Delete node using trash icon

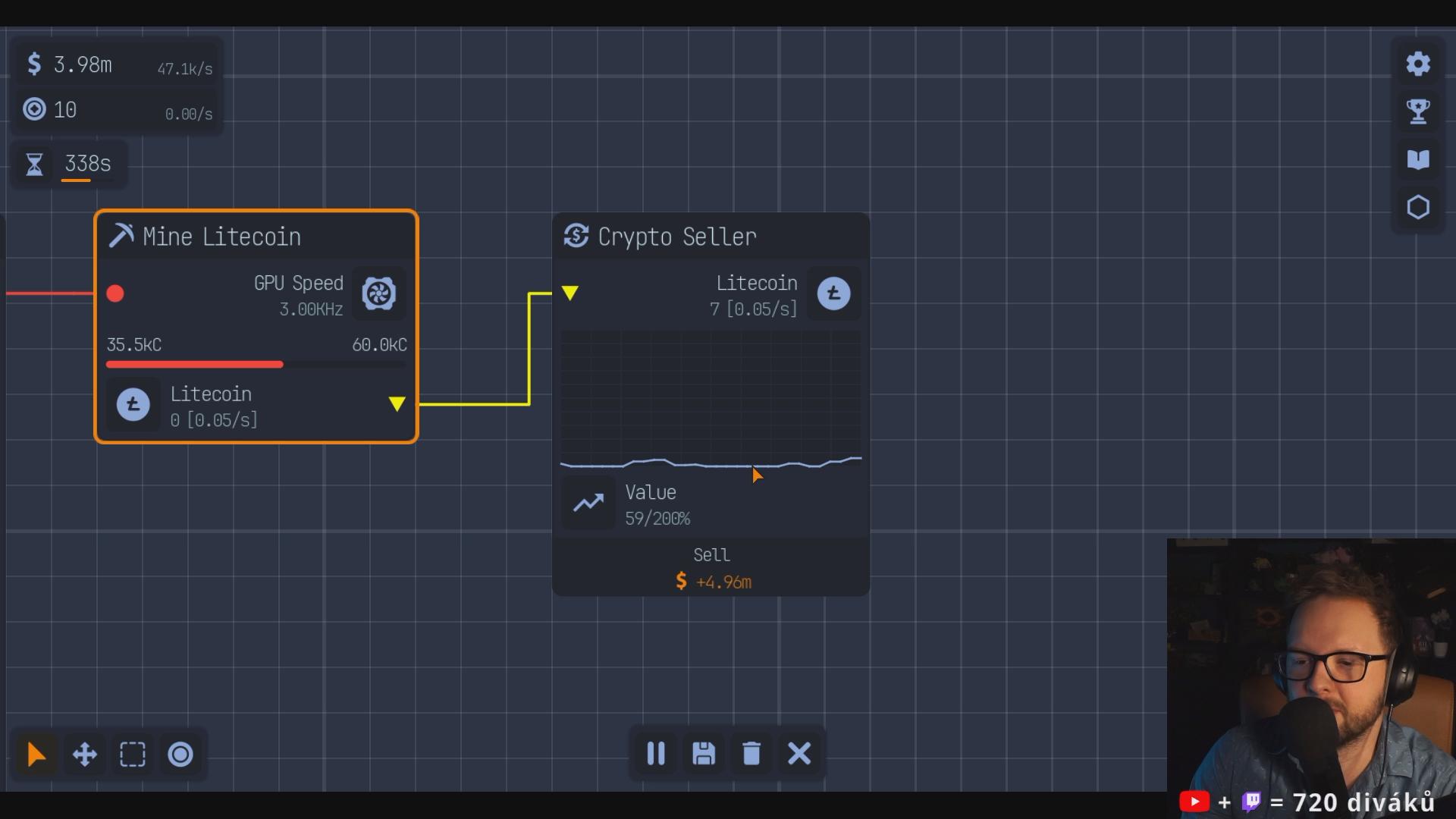tap(752, 754)
